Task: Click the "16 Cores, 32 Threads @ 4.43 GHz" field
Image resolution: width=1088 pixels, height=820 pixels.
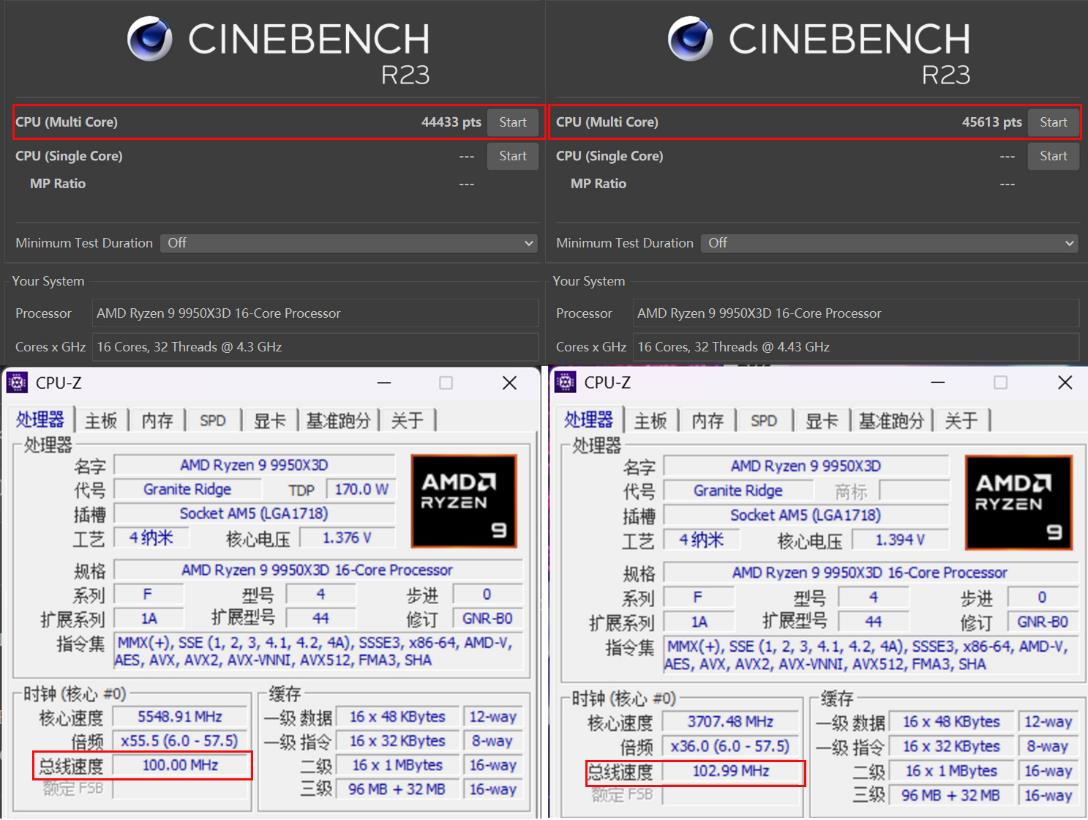Action: pyautogui.click(x=856, y=347)
